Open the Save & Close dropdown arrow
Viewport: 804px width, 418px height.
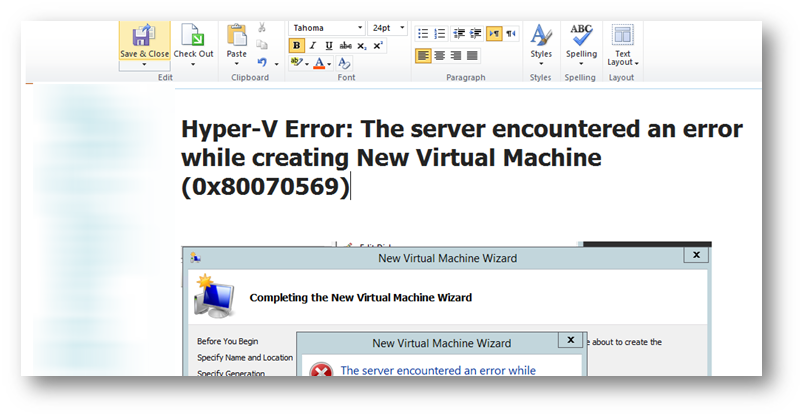coord(144,65)
